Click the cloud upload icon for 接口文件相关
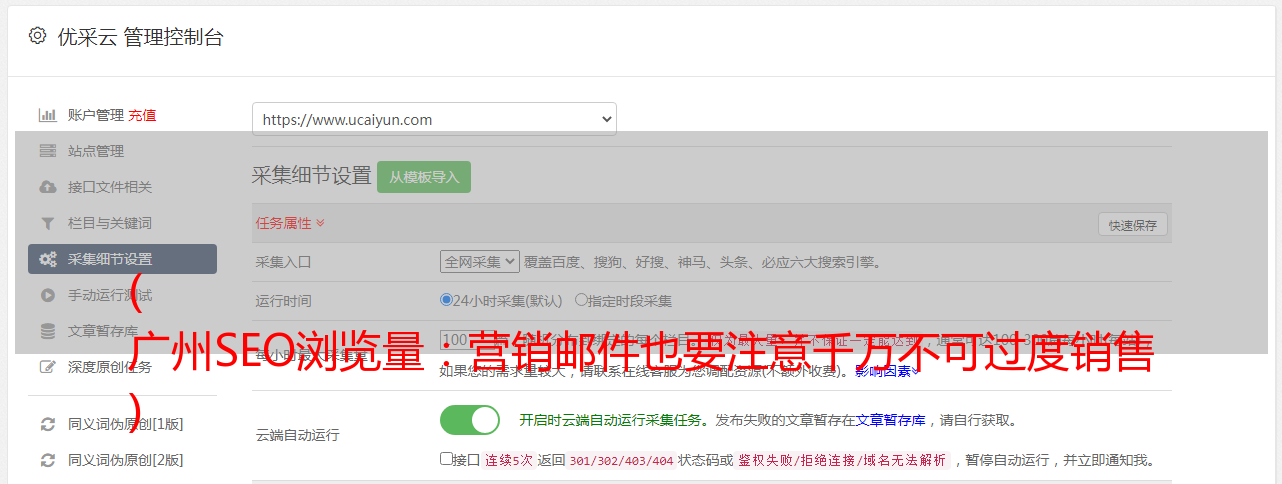 (x=47, y=187)
